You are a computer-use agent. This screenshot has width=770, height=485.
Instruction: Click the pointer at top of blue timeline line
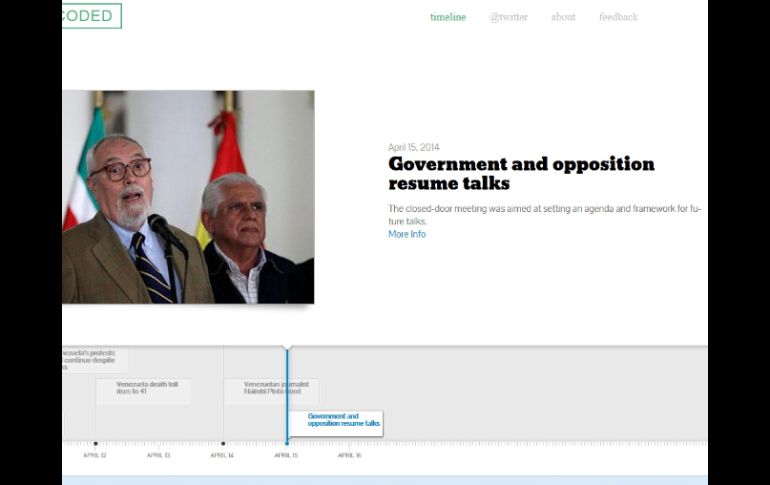(x=287, y=349)
